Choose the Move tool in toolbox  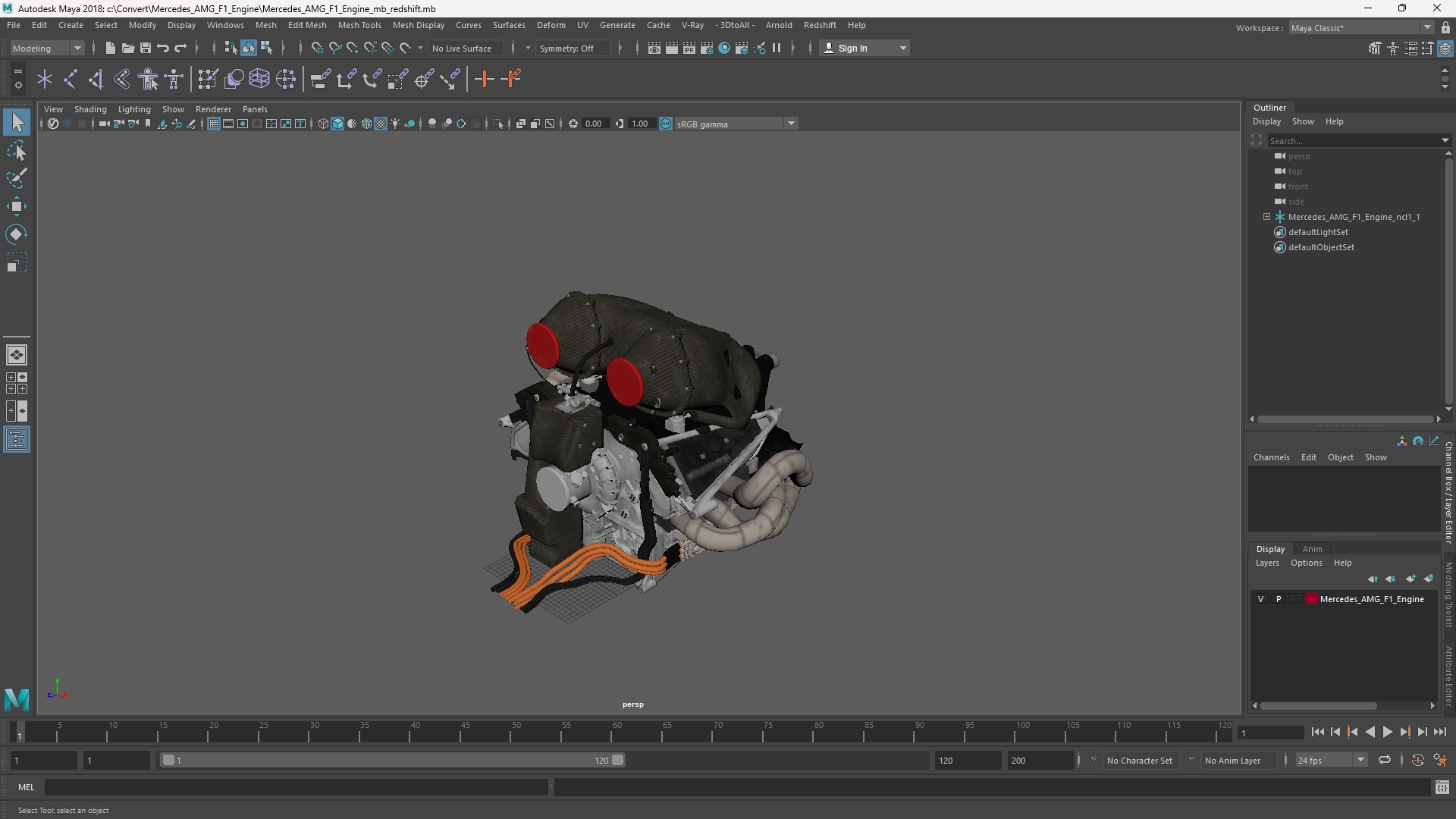tap(17, 206)
